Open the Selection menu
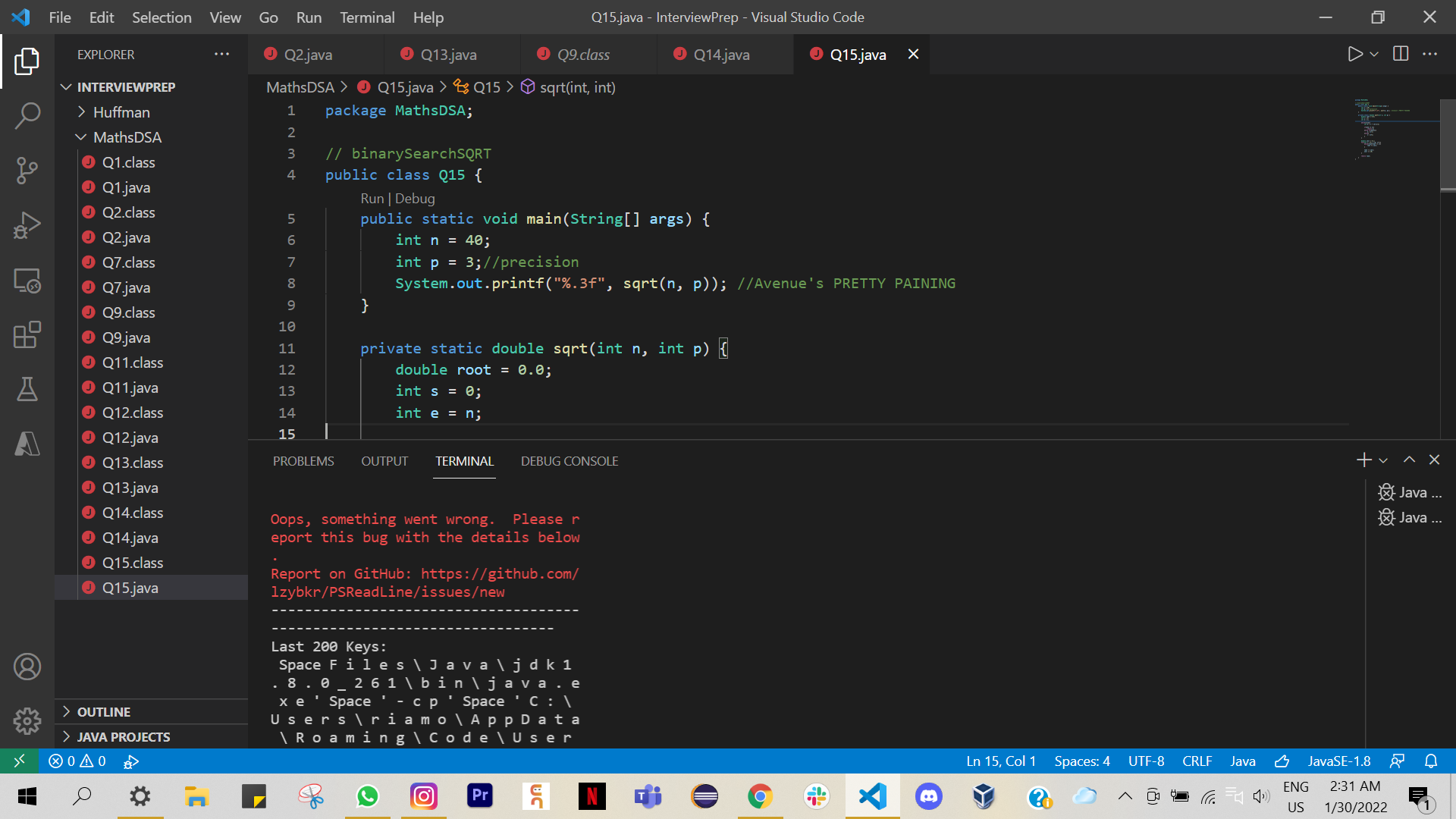 [162, 17]
